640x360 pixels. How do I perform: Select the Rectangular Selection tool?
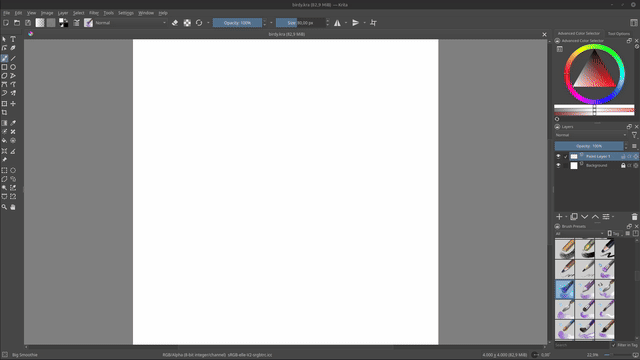click(x=4, y=170)
